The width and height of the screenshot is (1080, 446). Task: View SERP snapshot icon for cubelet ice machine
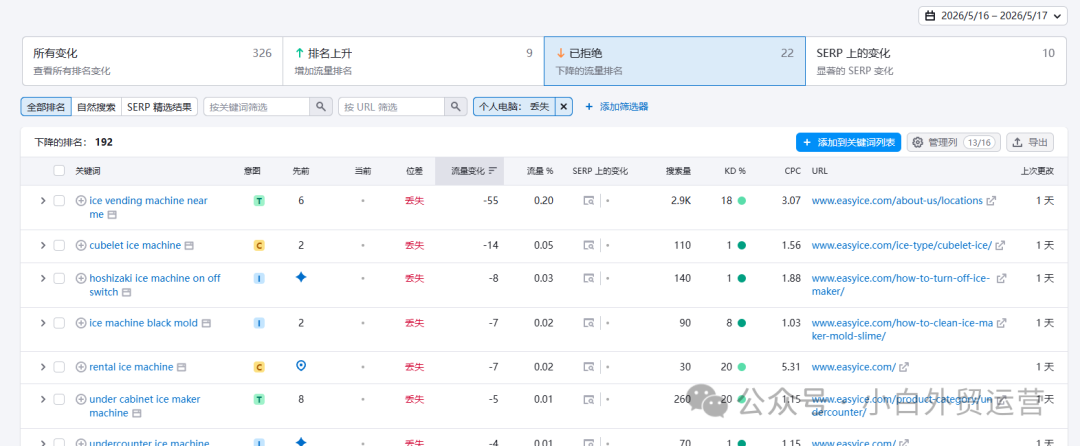[589, 245]
